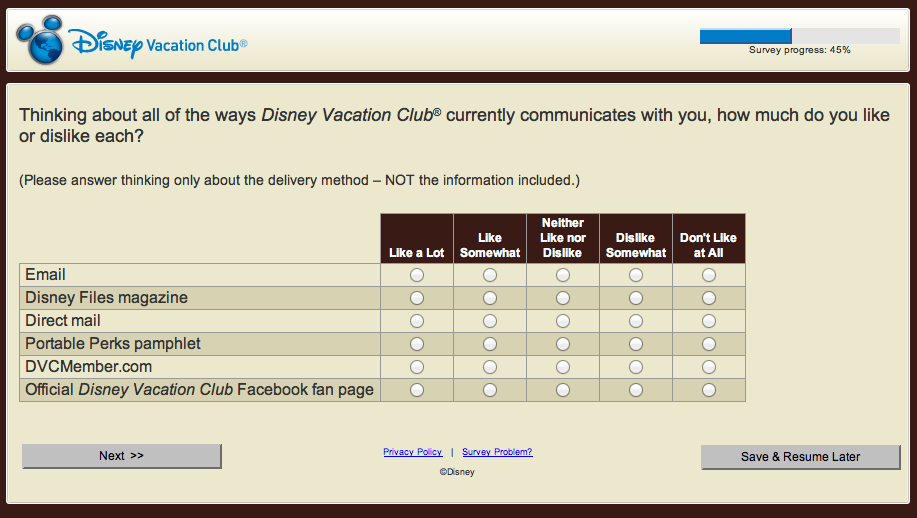Pick Like a Lot for Portable Perks pamphlet
Image resolution: width=917 pixels, height=518 pixels.
pyautogui.click(x=417, y=344)
